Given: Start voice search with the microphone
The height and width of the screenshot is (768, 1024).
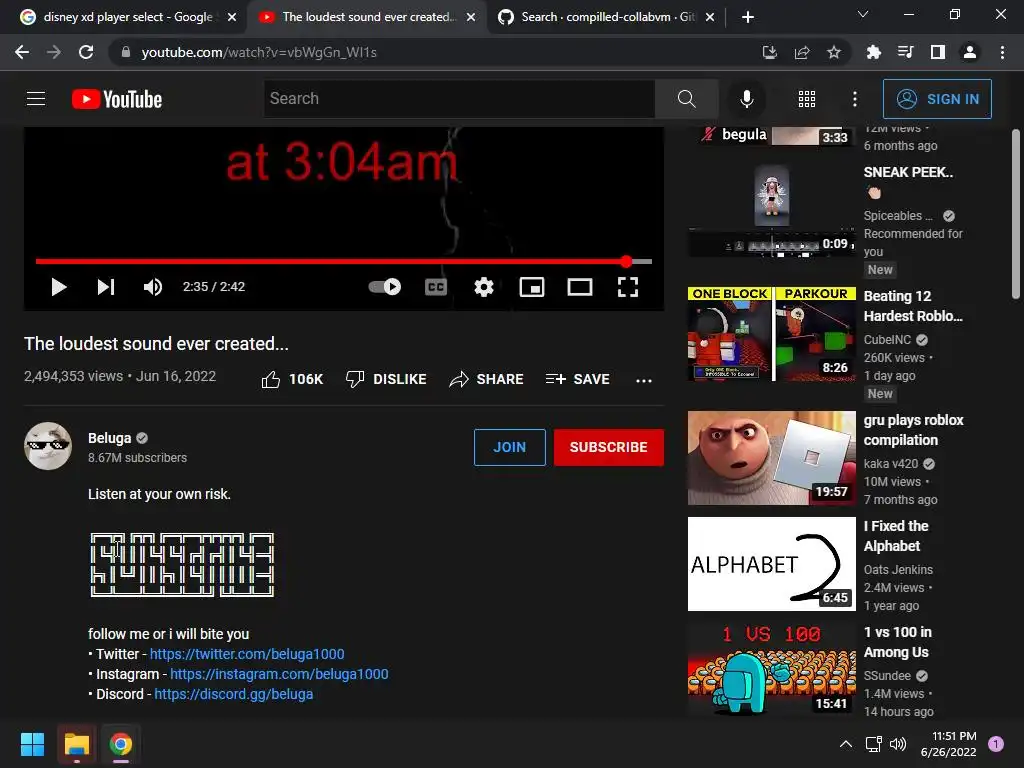Looking at the screenshot, I should 746,99.
